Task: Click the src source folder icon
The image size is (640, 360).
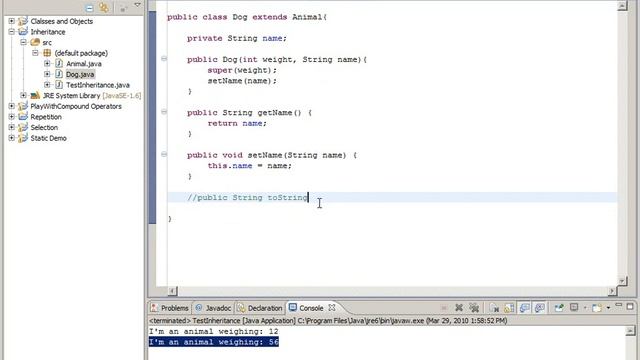Action: 35,42
